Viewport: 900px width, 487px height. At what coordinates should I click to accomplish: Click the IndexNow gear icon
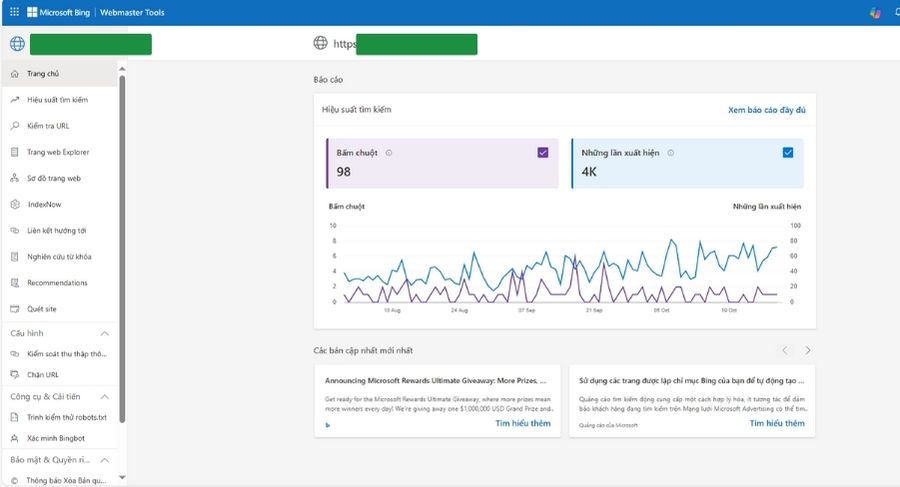pyautogui.click(x=15, y=204)
